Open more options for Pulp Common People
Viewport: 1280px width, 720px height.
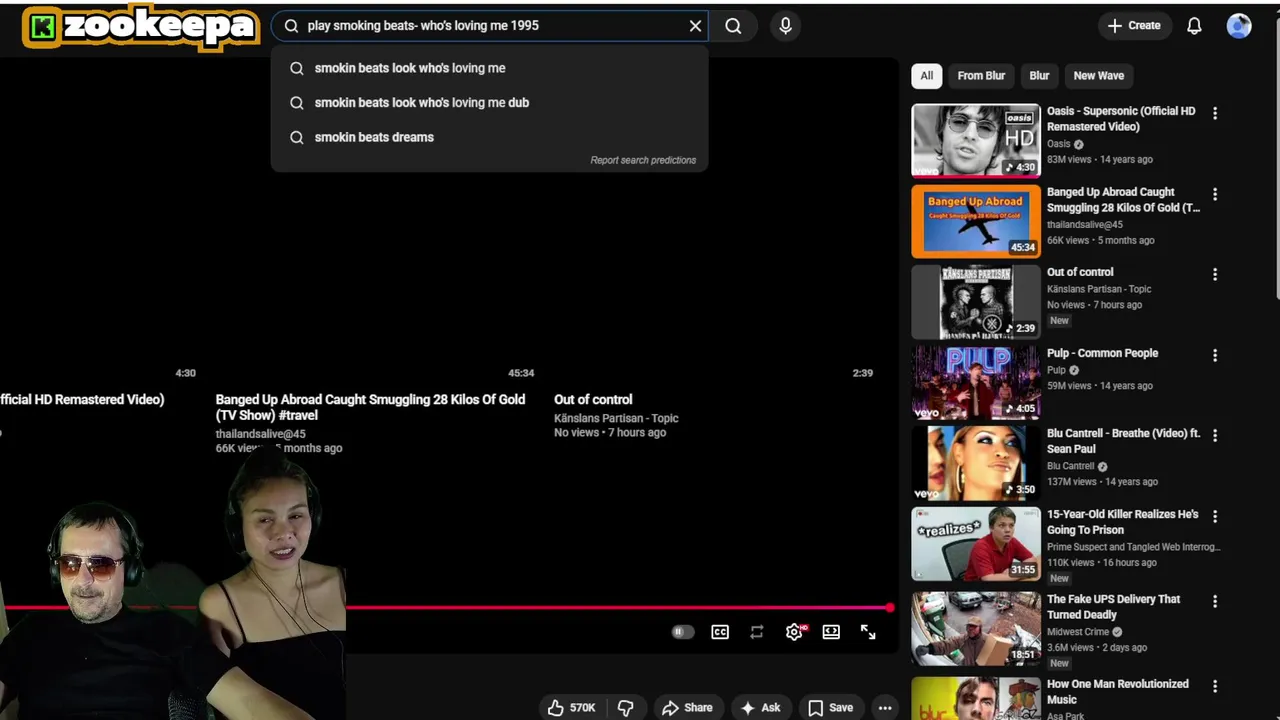pos(1215,355)
